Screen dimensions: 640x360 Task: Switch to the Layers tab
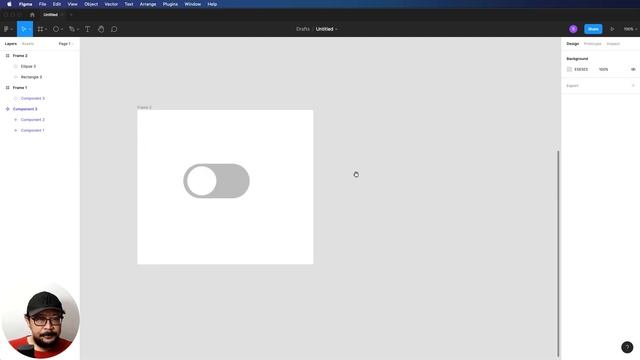click(11, 44)
